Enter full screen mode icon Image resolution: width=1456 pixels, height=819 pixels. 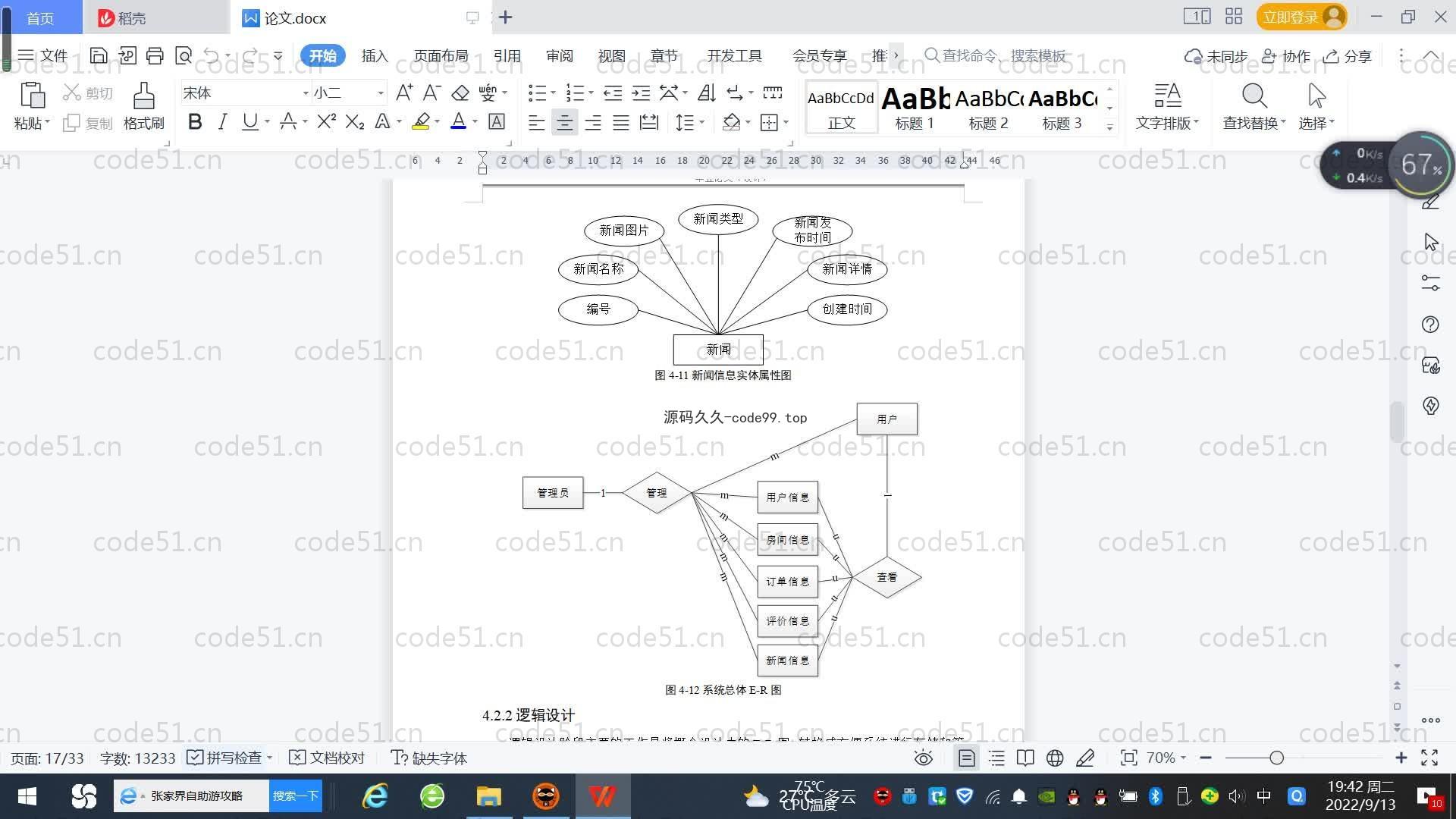[x=1429, y=758]
